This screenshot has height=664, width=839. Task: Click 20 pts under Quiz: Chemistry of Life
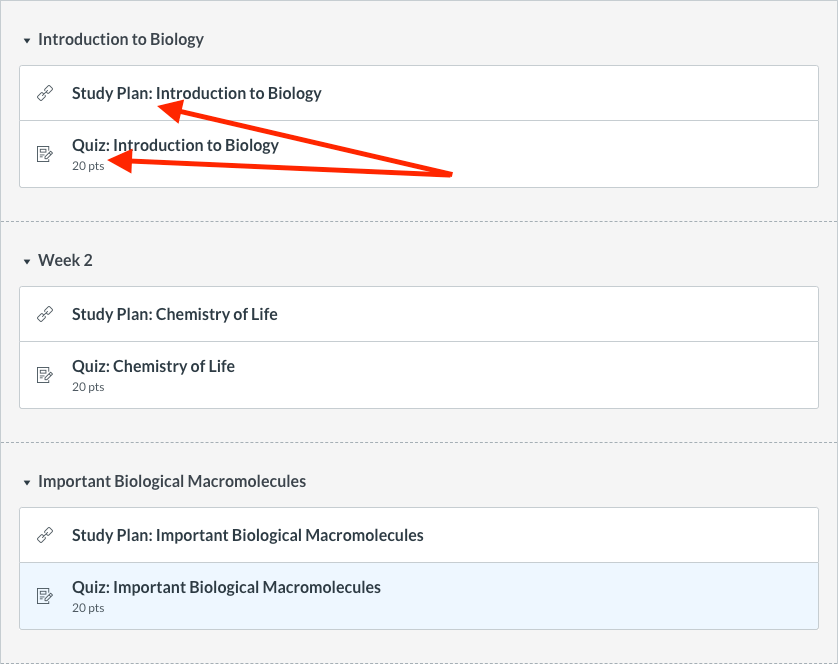88,387
